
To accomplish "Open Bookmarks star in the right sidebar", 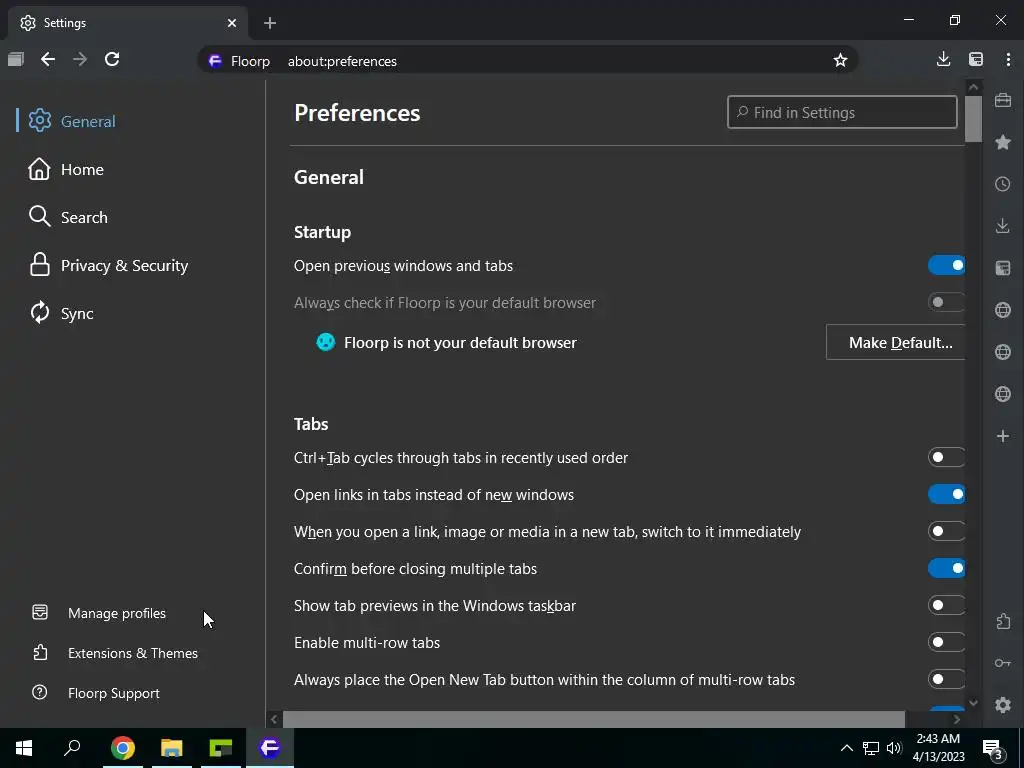I will click(1002, 142).
